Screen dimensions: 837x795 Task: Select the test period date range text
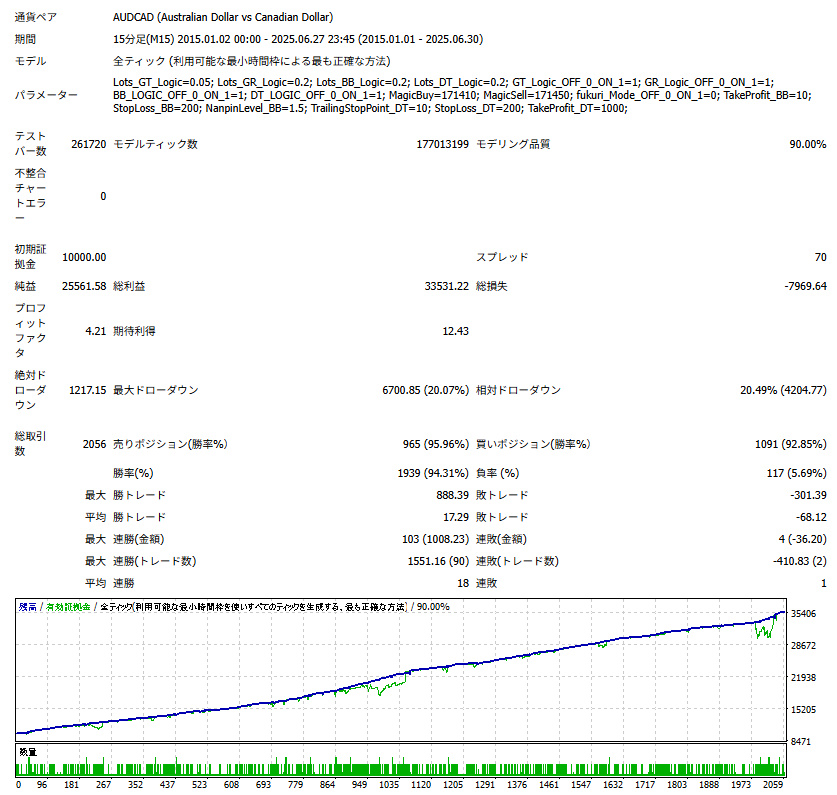coord(298,39)
